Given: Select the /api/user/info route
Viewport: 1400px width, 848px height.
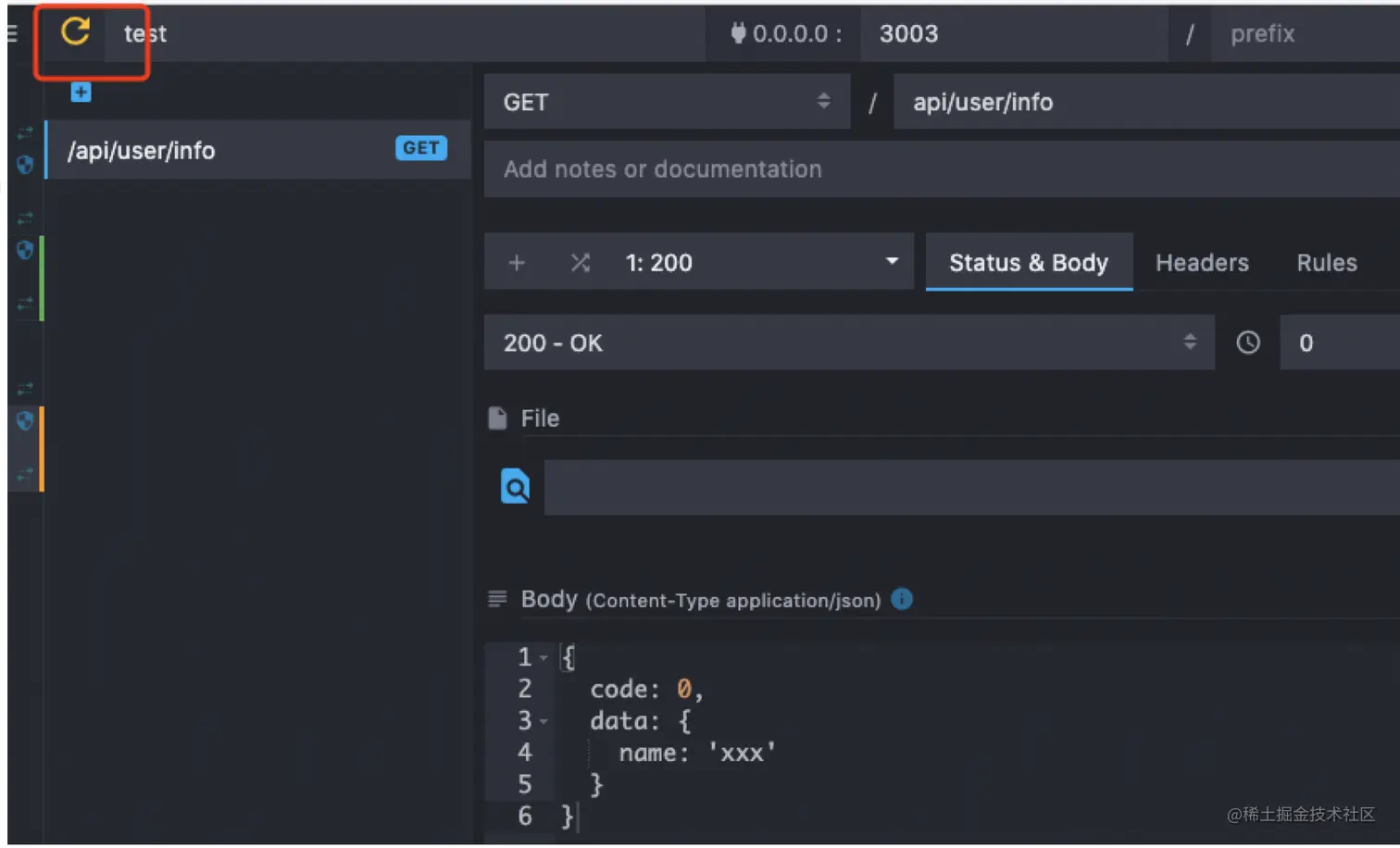Looking at the screenshot, I should 231,150.
